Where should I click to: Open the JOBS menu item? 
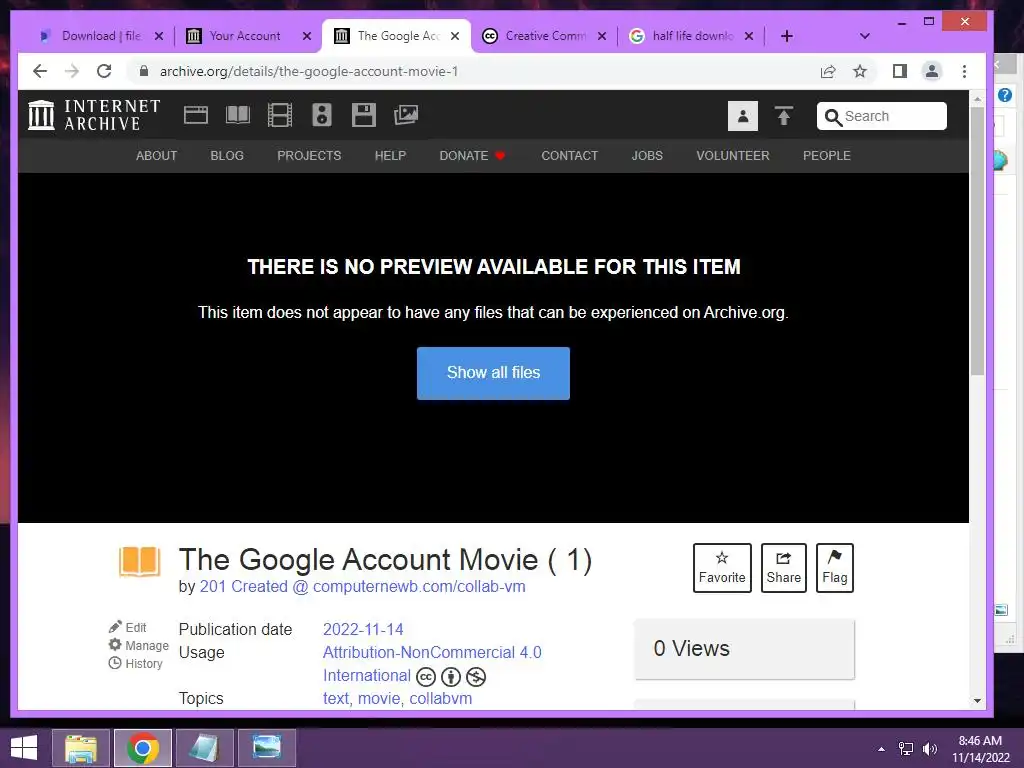pos(647,155)
